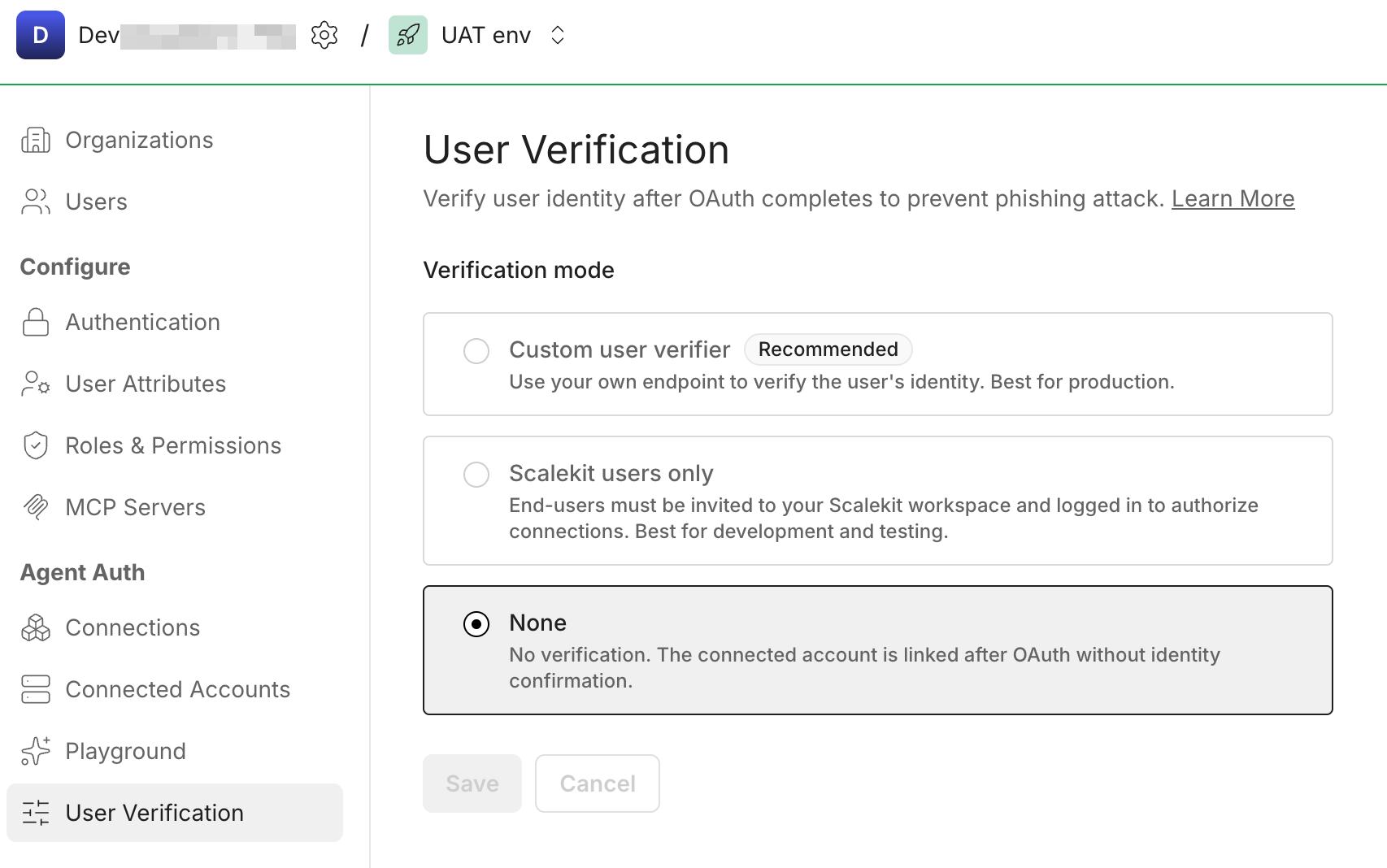The height and width of the screenshot is (868, 1387).
Task: Open the Learn More link
Action: click(1233, 198)
